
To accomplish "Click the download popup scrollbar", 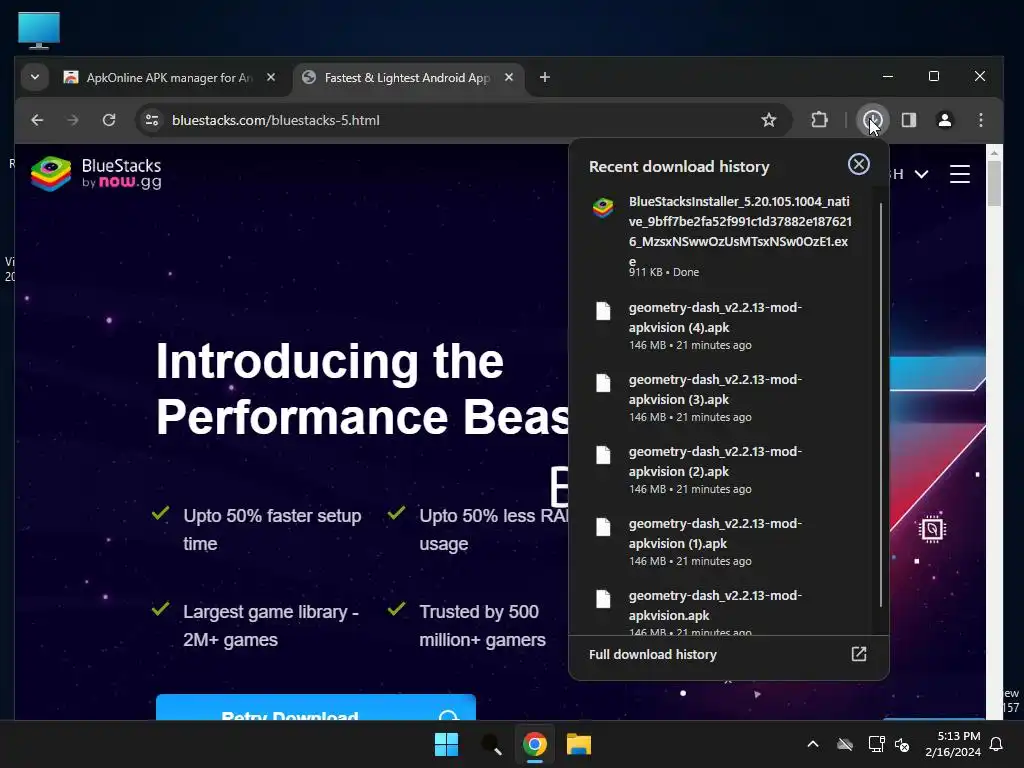I will click(x=881, y=405).
